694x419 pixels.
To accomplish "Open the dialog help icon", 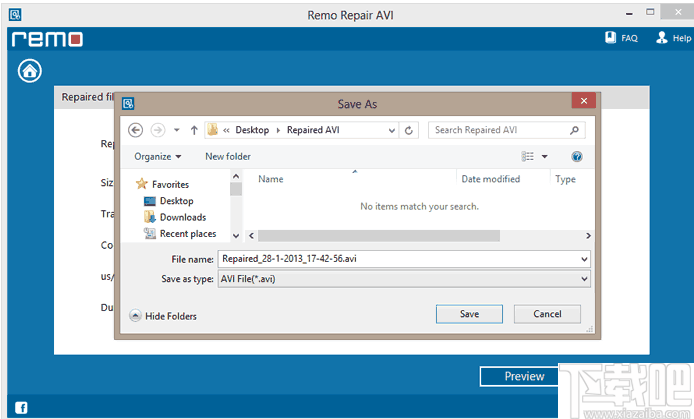I will point(577,157).
